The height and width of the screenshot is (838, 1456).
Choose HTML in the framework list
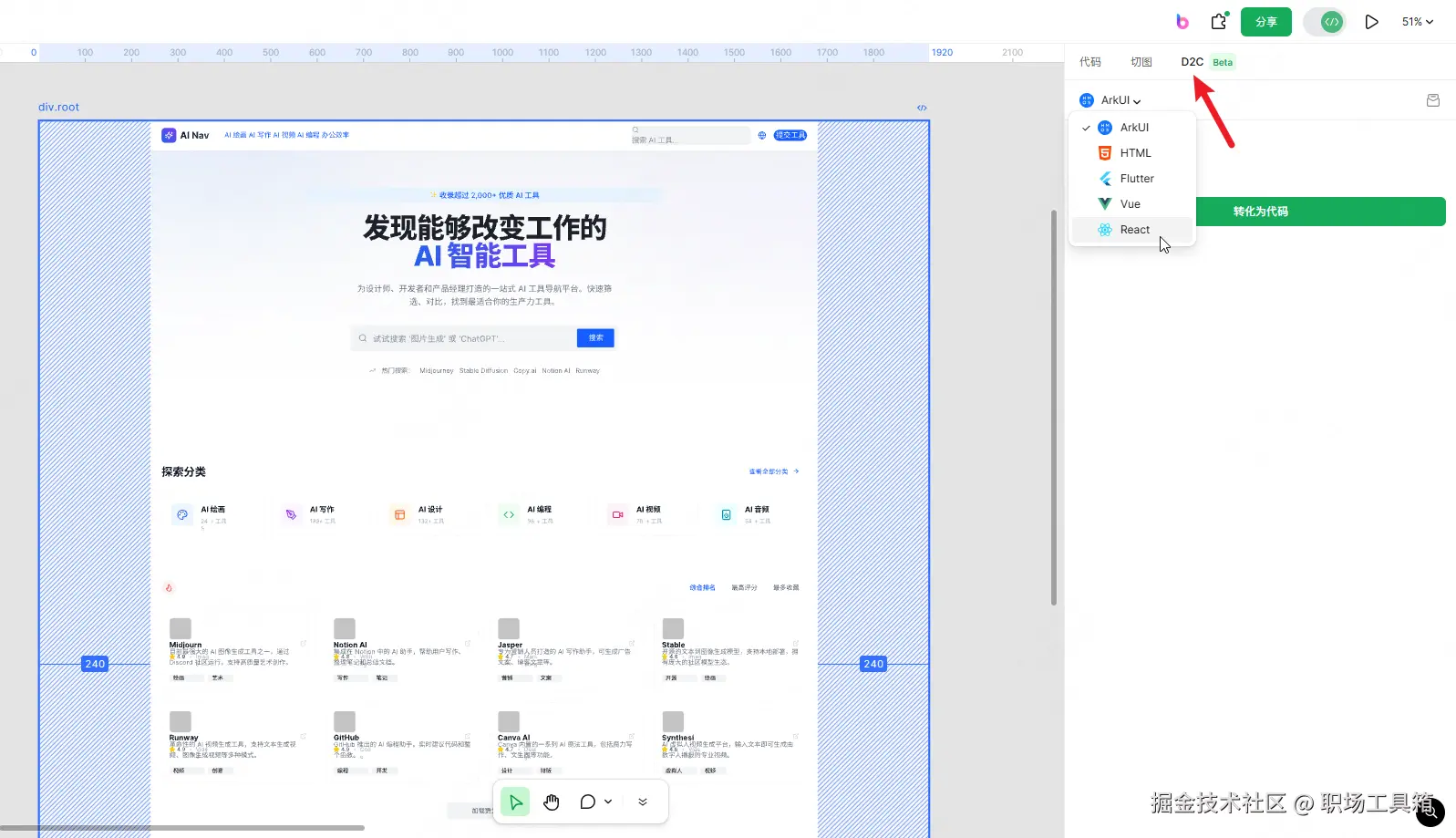[1132, 153]
